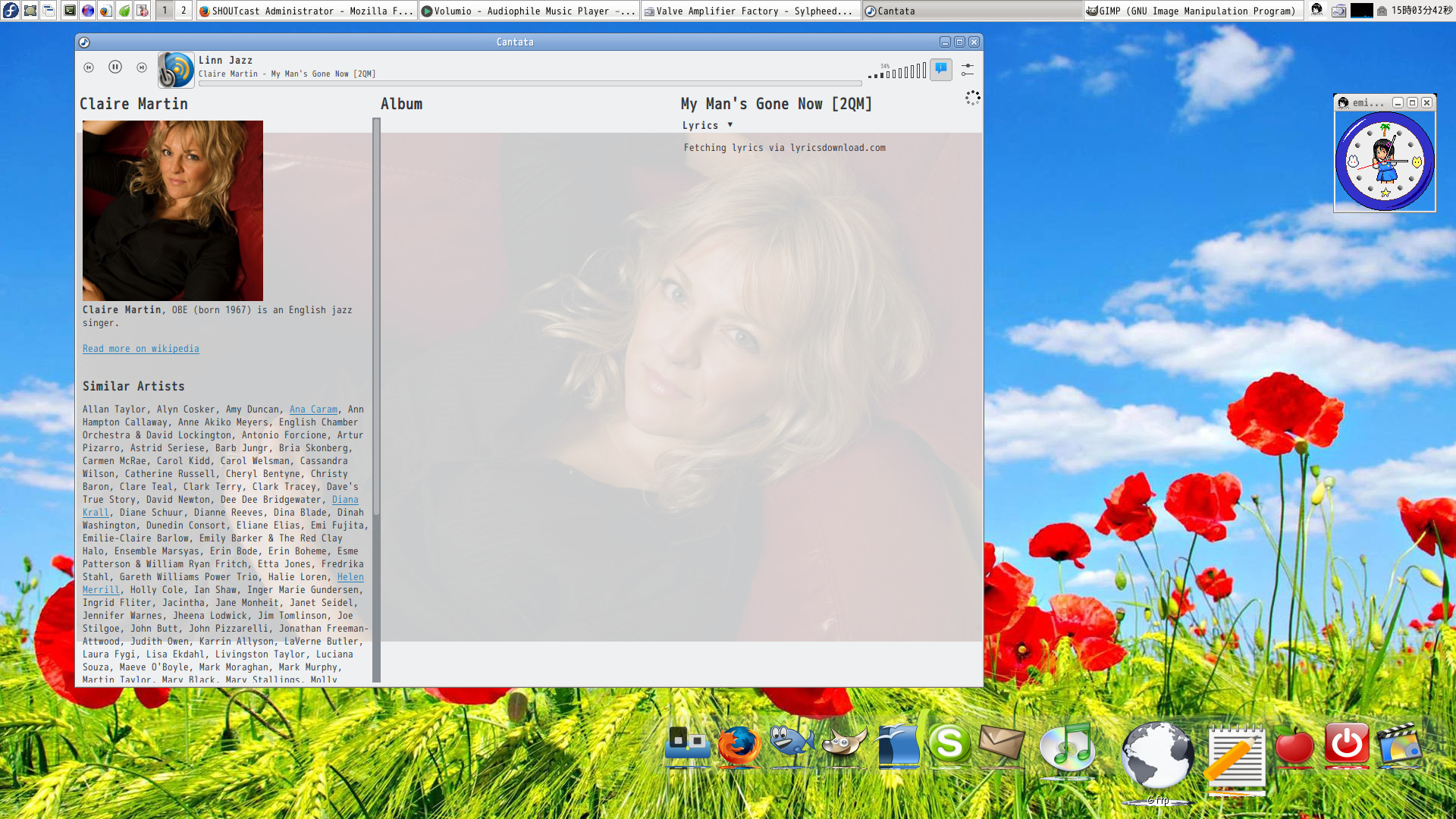
Task: Open Cantata settings menu icon
Action: [967, 69]
